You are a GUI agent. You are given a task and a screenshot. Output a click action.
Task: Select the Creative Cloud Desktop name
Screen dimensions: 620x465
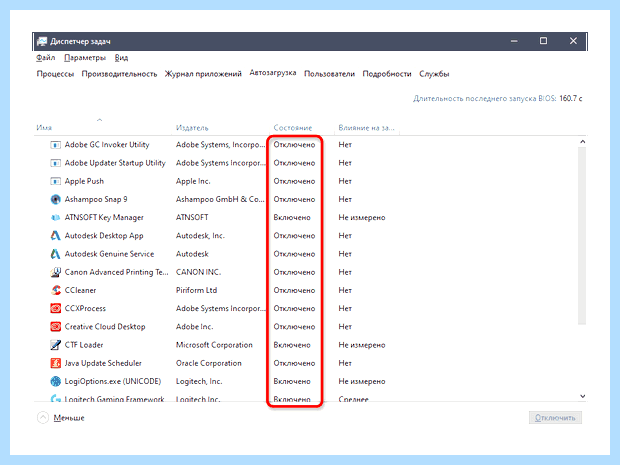105,327
